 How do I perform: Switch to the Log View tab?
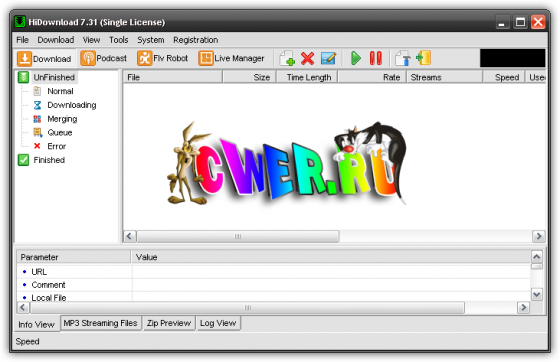coord(218,323)
